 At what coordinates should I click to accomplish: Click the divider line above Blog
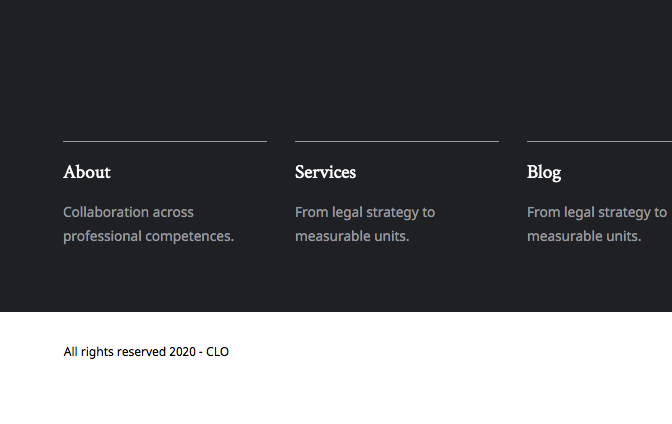click(x=599, y=142)
